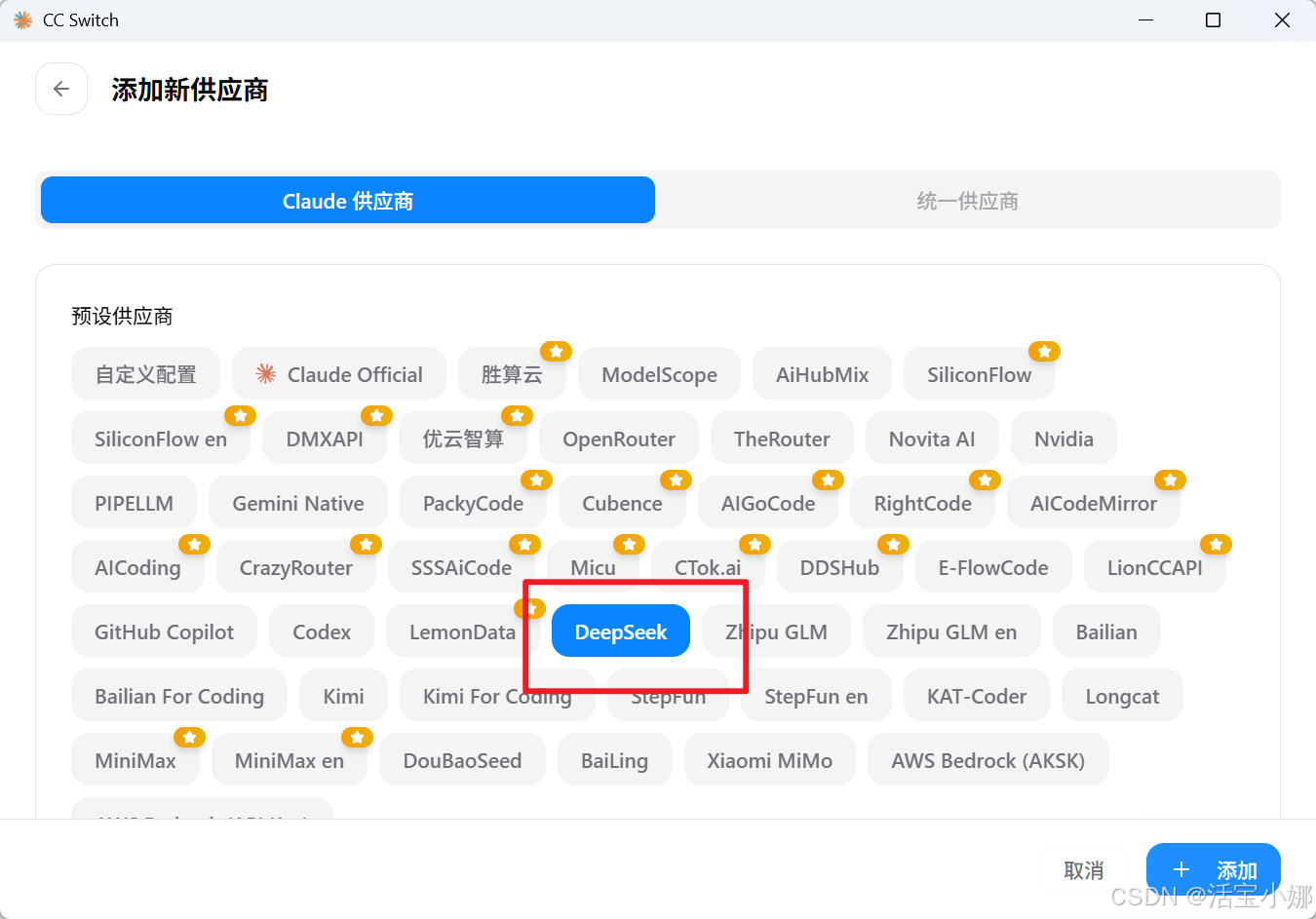This screenshot has height=919, width=1316.
Task: Select the KAT-Coder provider
Action: (x=977, y=696)
